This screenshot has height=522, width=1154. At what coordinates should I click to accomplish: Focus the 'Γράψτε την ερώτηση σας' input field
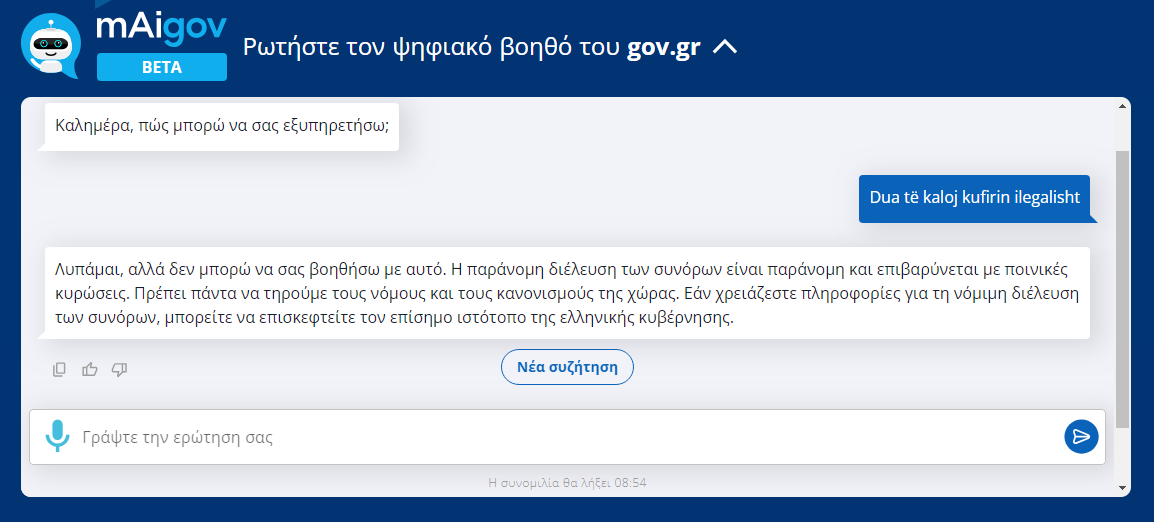coord(567,437)
